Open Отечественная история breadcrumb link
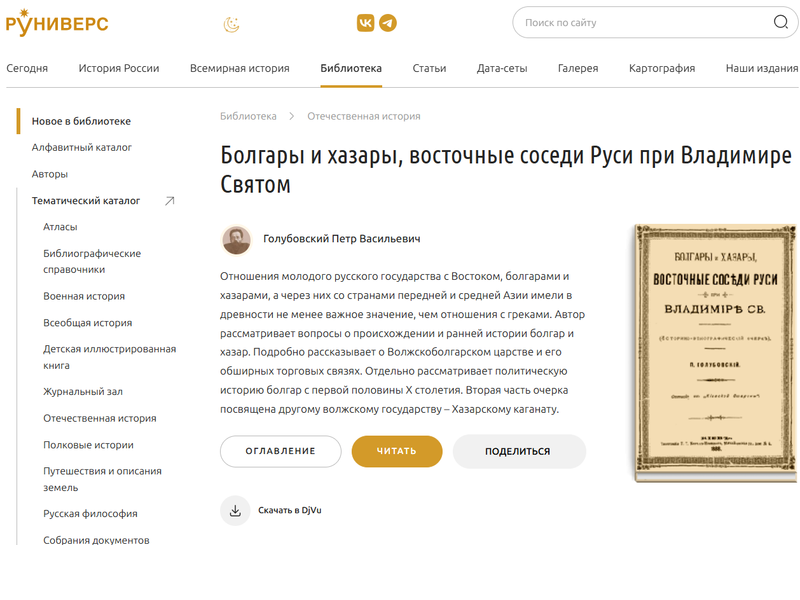The width and height of the screenshot is (800, 600). coord(364,116)
